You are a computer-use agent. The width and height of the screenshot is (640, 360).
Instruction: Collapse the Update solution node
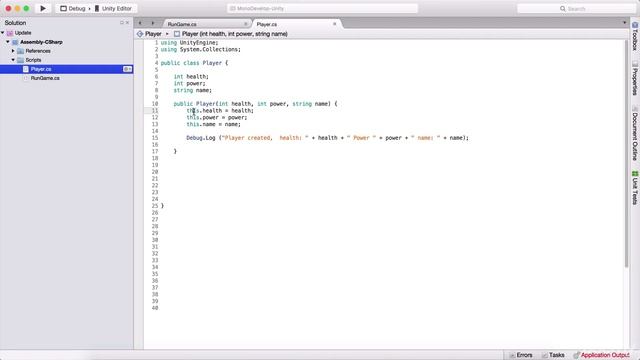click(x=3, y=33)
